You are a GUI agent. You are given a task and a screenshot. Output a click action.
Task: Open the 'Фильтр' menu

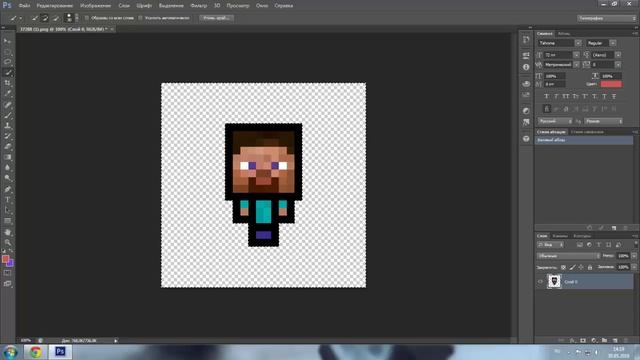[x=199, y=6]
